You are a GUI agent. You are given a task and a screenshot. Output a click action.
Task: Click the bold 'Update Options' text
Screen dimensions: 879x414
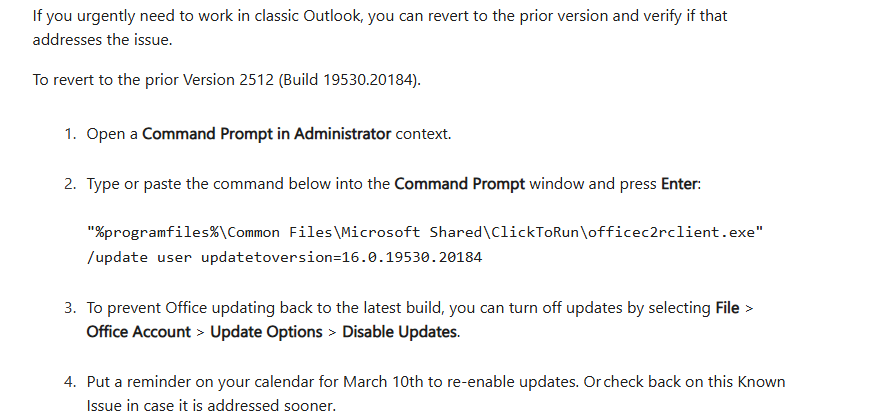[x=266, y=332]
